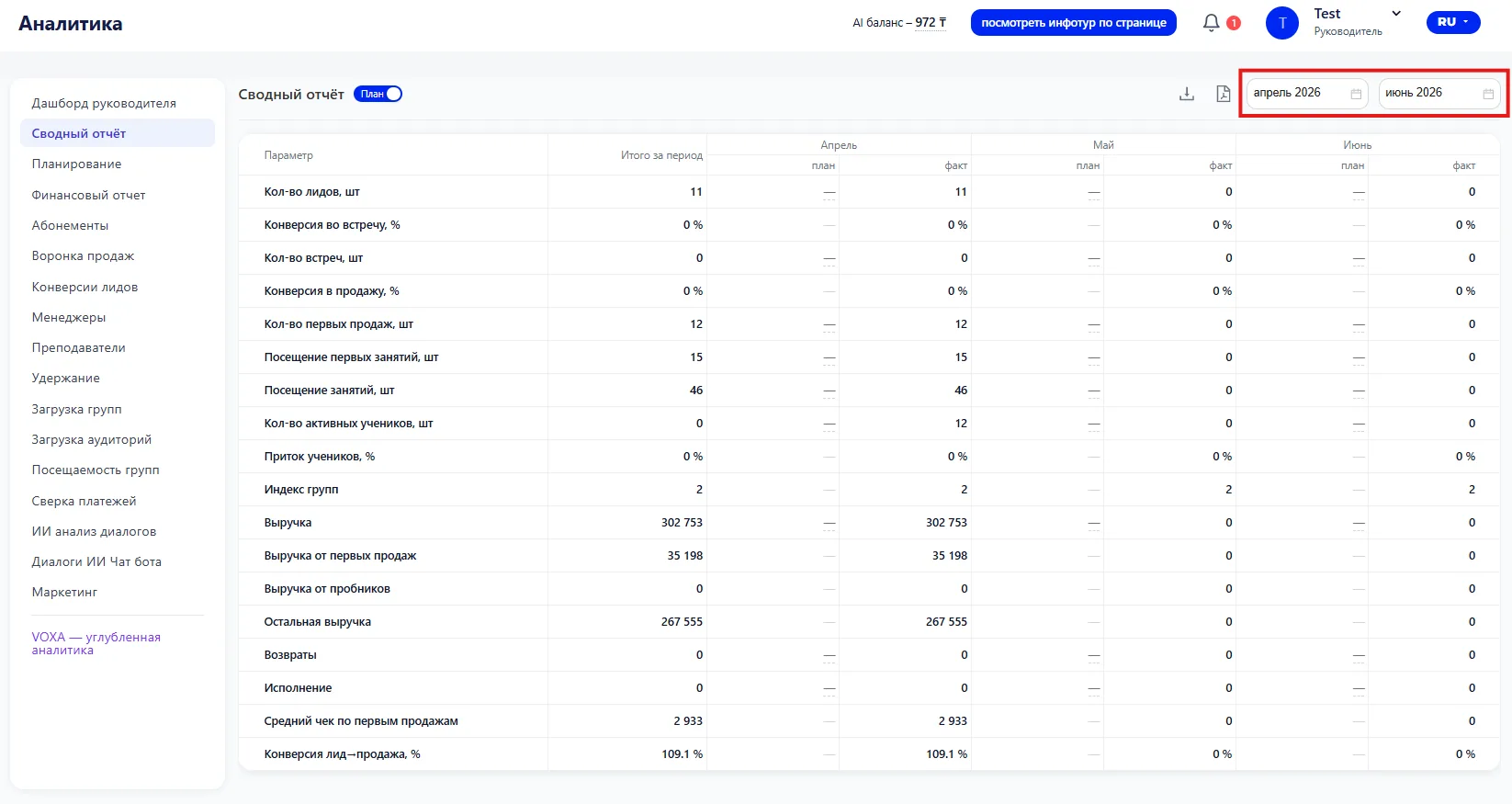Click the download report icon
This screenshot has width=1512, height=804.
(1187, 94)
